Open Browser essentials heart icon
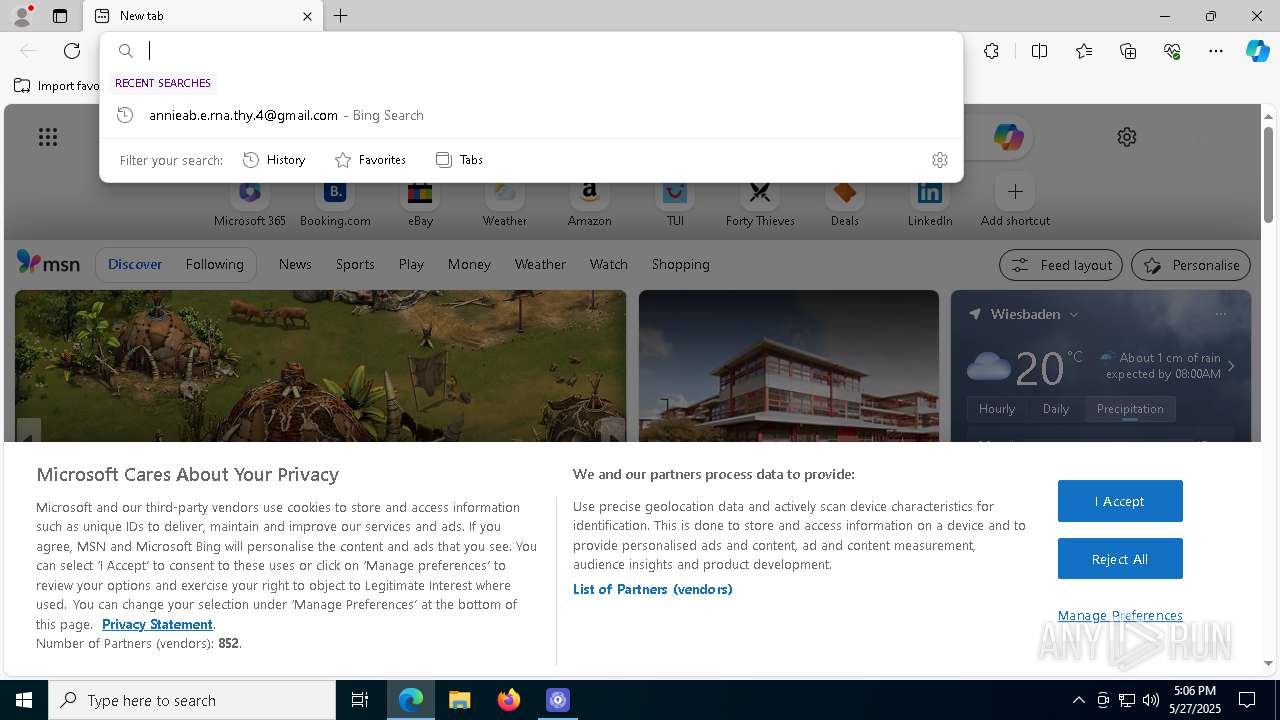The height and width of the screenshot is (720, 1280). 1172,51
